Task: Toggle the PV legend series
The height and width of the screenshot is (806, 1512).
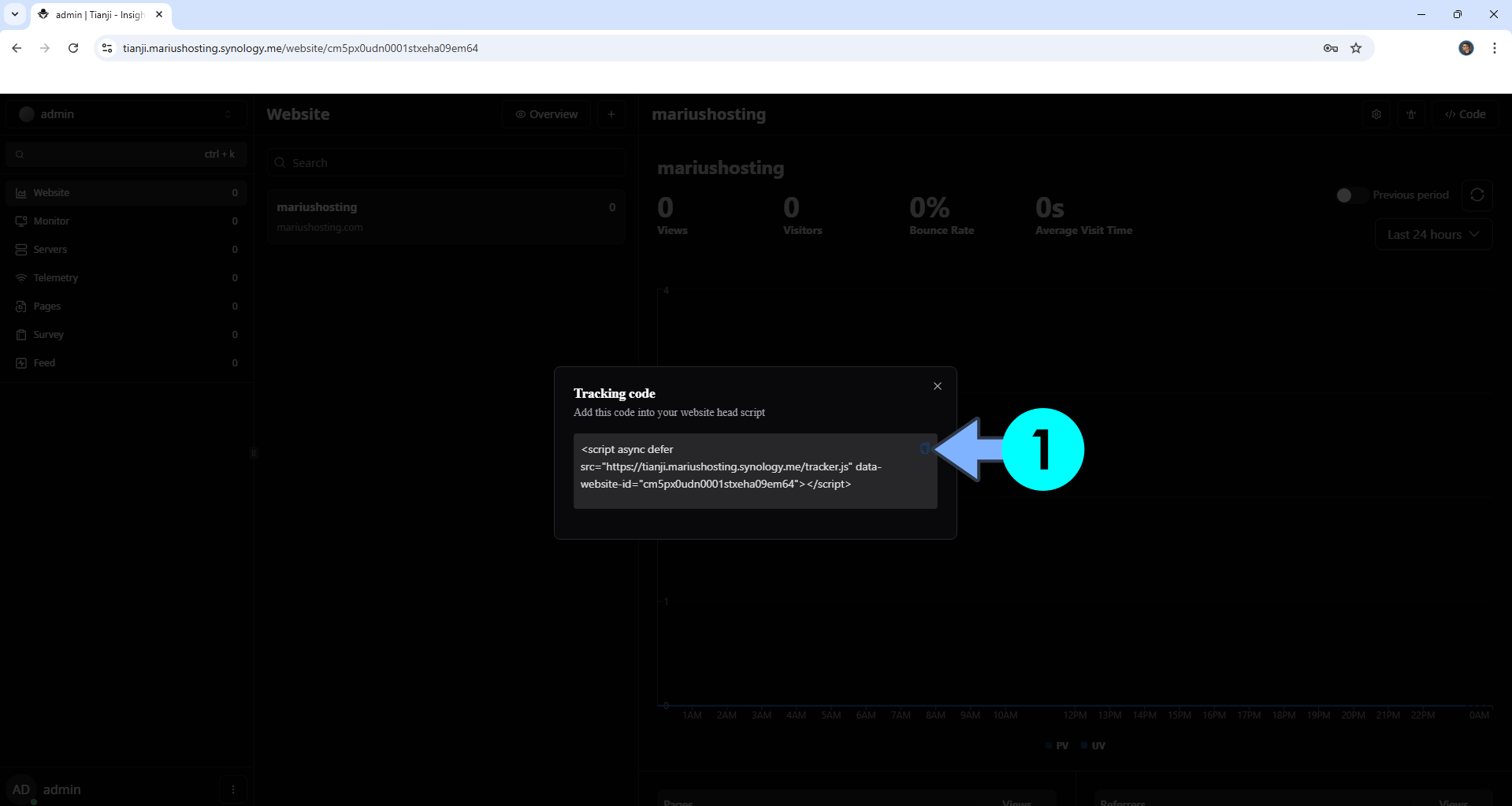Action: pos(1057,745)
